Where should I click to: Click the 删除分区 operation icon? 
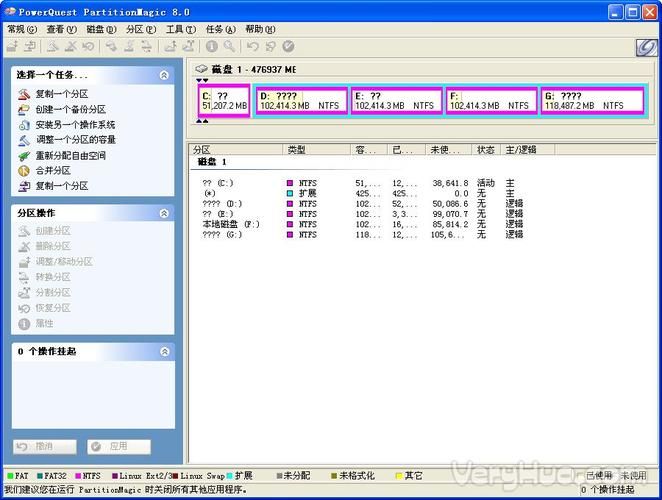click(24, 246)
